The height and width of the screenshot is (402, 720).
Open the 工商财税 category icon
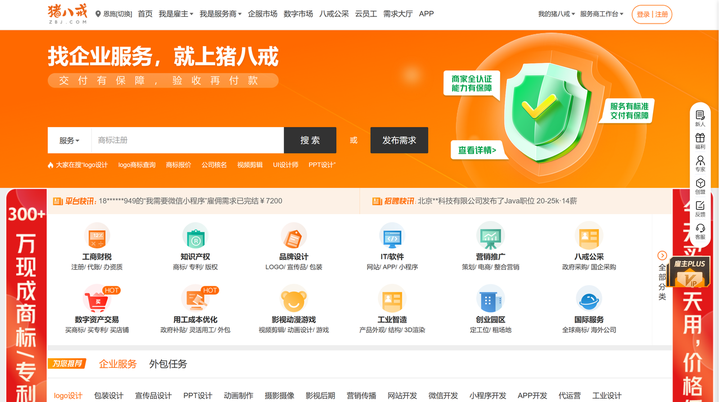click(x=97, y=237)
